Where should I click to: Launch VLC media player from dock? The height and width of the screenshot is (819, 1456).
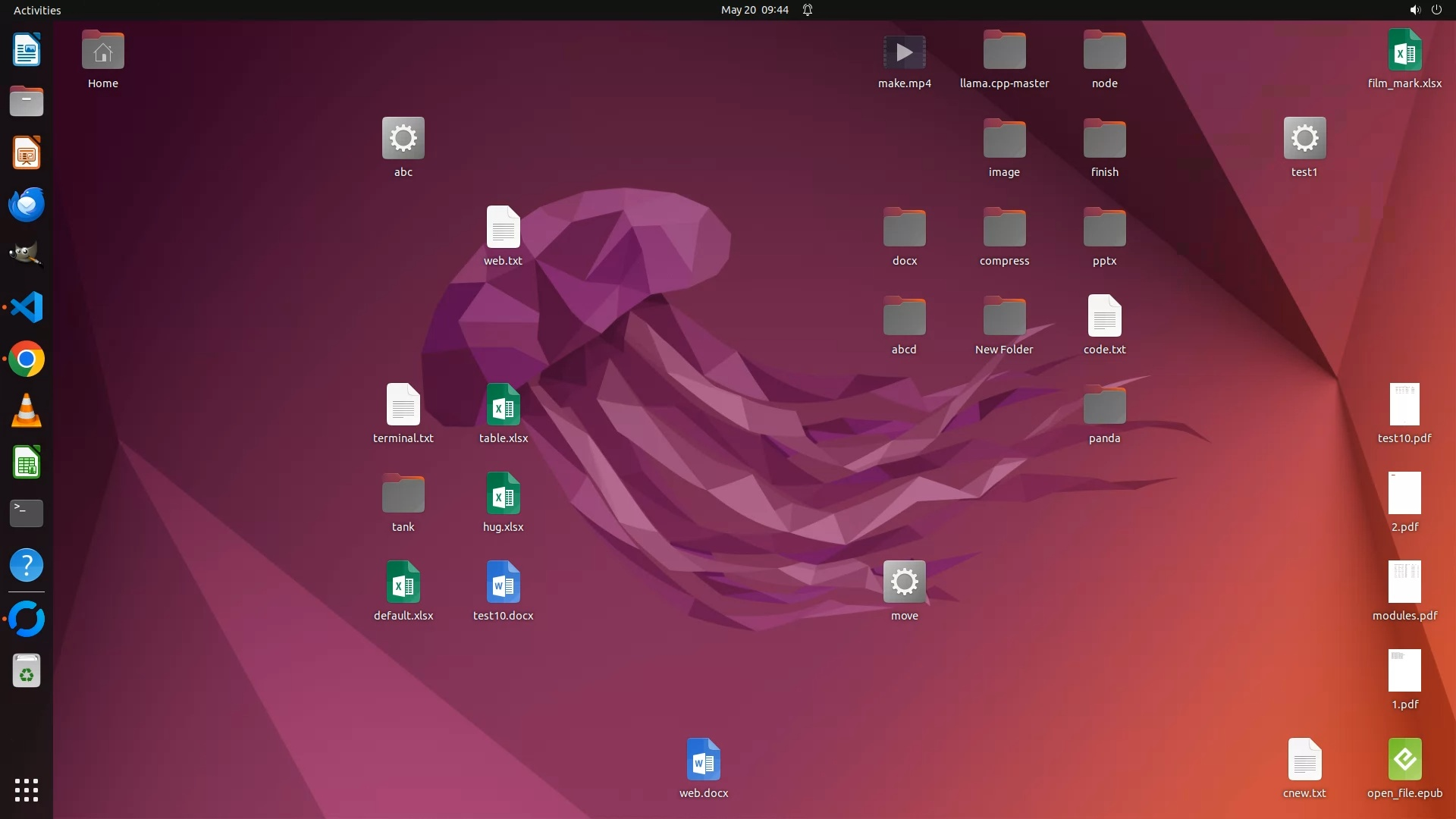pos(27,411)
